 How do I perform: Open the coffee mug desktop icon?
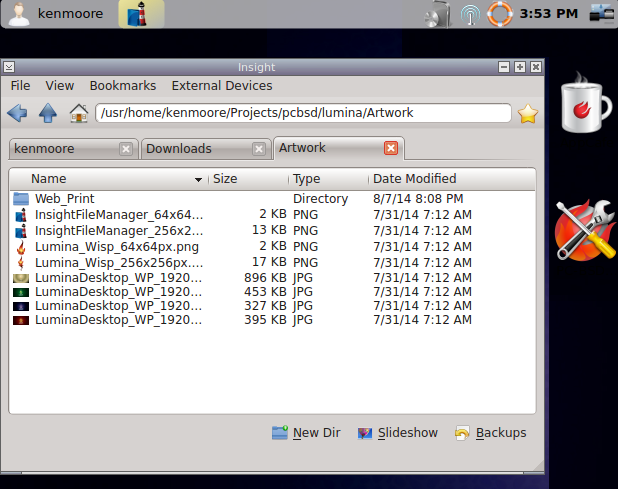(x=585, y=103)
